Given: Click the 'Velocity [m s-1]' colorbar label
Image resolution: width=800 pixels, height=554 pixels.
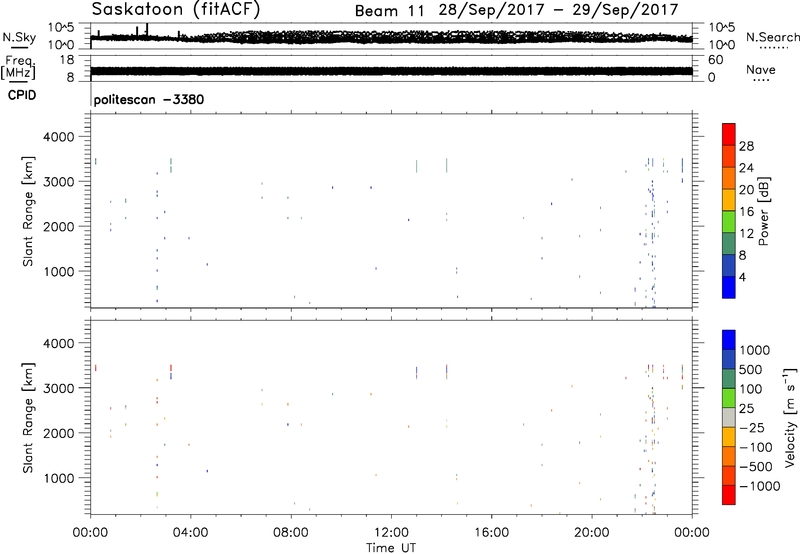Looking at the screenshot, I should pyautogui.click(x=790, y=417).
